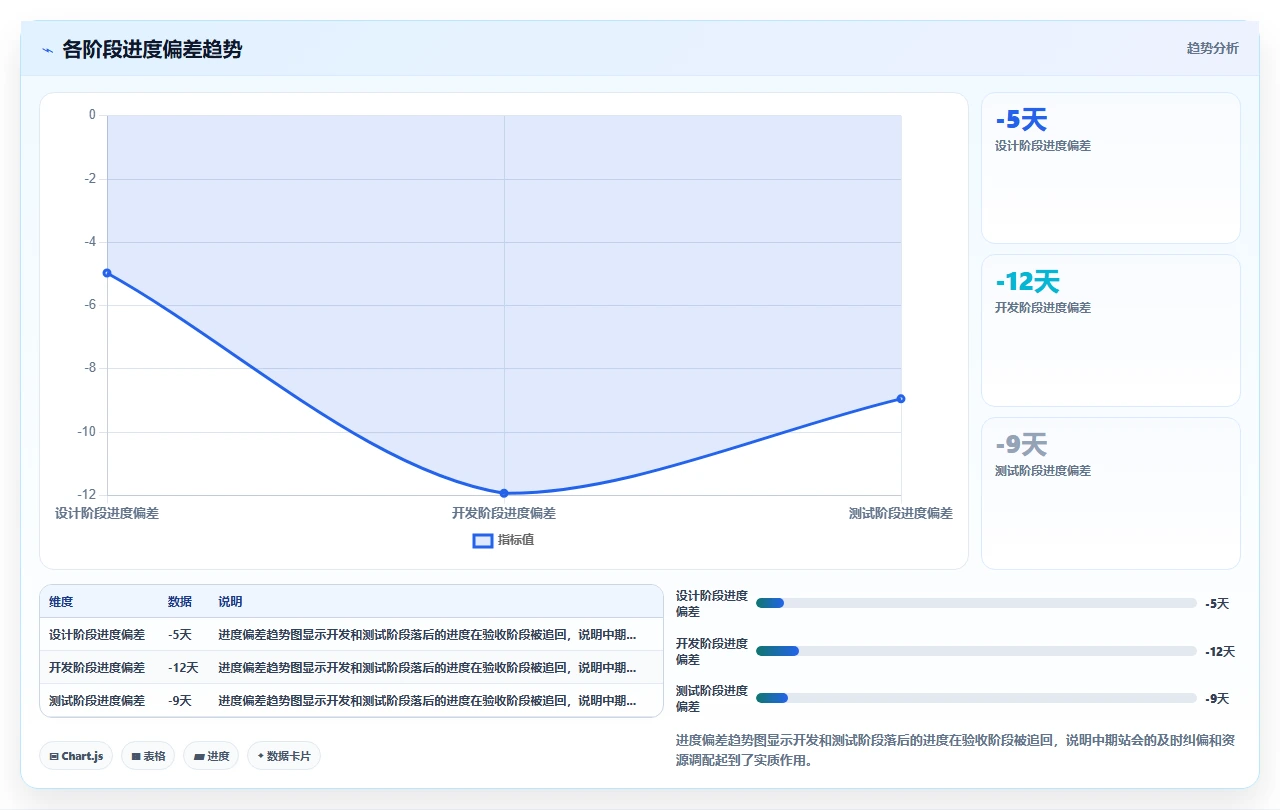The width and height of the screenshot is (1280, 810).
Task: Click the chart data point at -12
Action: pyautogui.click(x=504, y=493)
